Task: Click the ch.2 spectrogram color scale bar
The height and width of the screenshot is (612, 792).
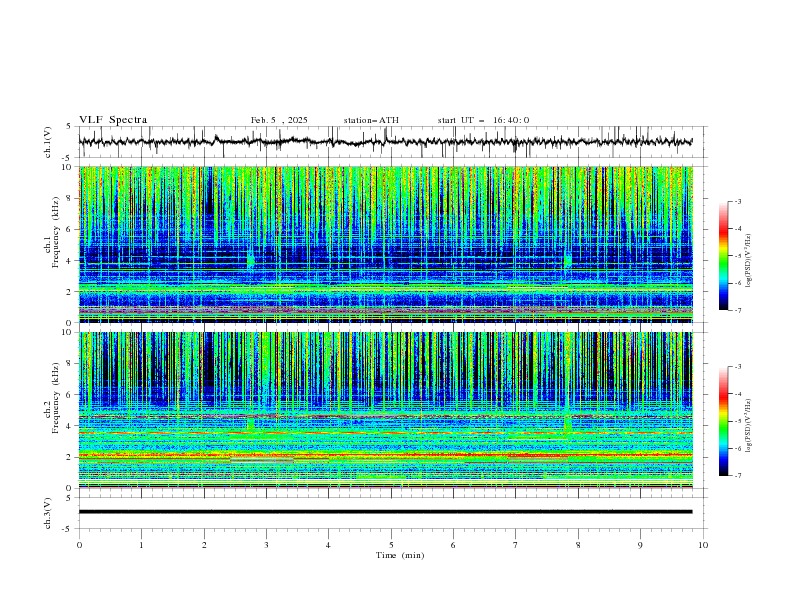Action: point(723,421)
